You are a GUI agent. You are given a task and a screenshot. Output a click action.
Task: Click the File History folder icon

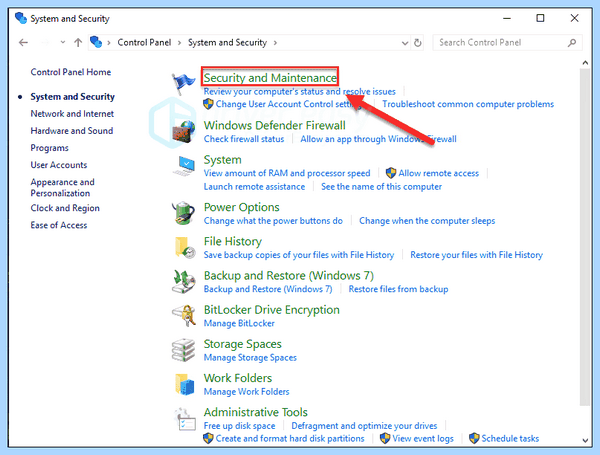[184, 247]
